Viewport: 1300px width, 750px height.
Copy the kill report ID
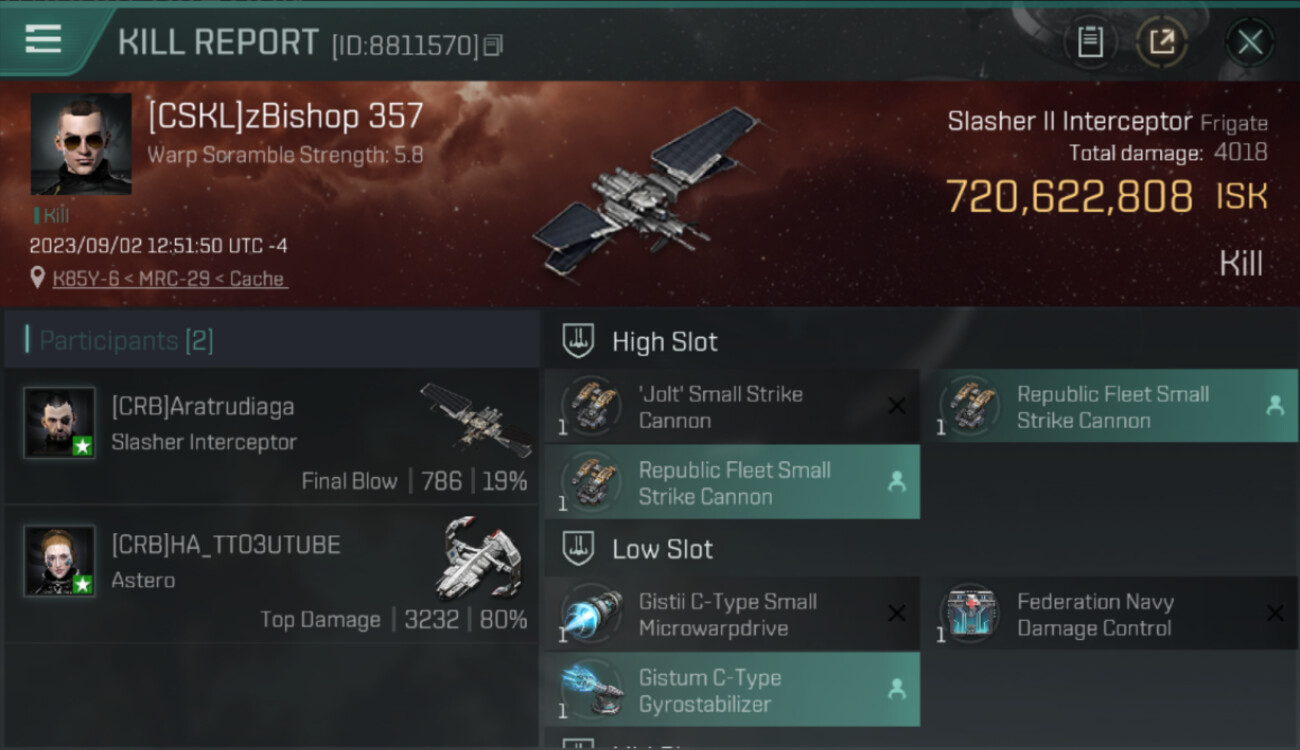493,45
